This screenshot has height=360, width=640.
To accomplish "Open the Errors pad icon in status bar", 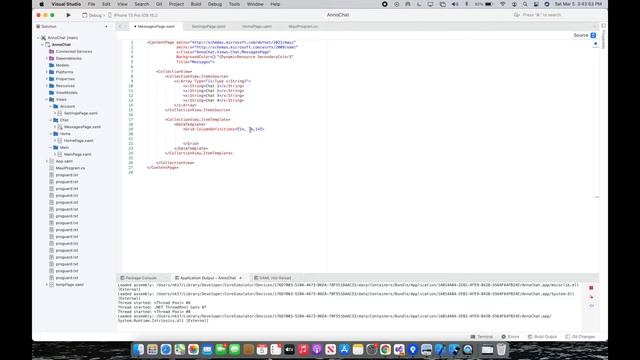I will (504, 337).
